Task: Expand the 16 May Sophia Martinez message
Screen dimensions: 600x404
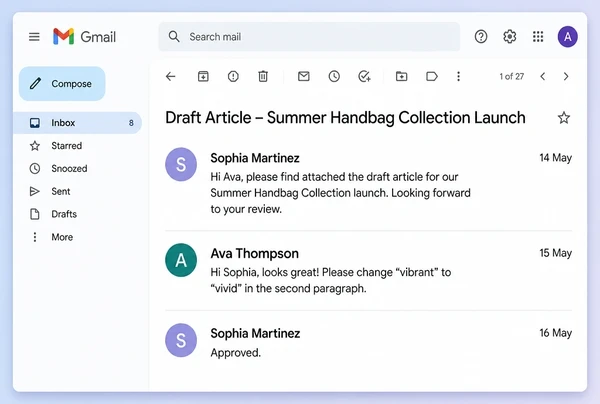Action: (368, 342)
